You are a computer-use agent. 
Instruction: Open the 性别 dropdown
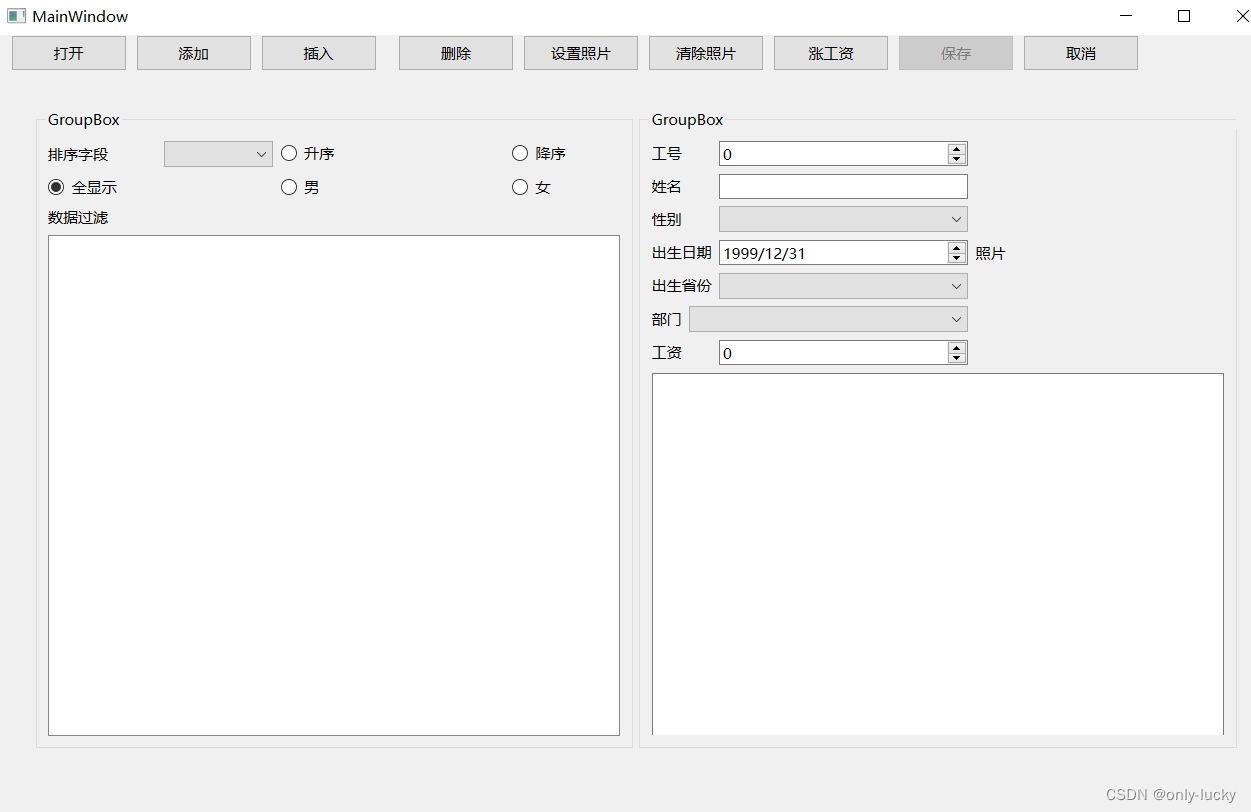pyautogui.click(x=843, y=219)
